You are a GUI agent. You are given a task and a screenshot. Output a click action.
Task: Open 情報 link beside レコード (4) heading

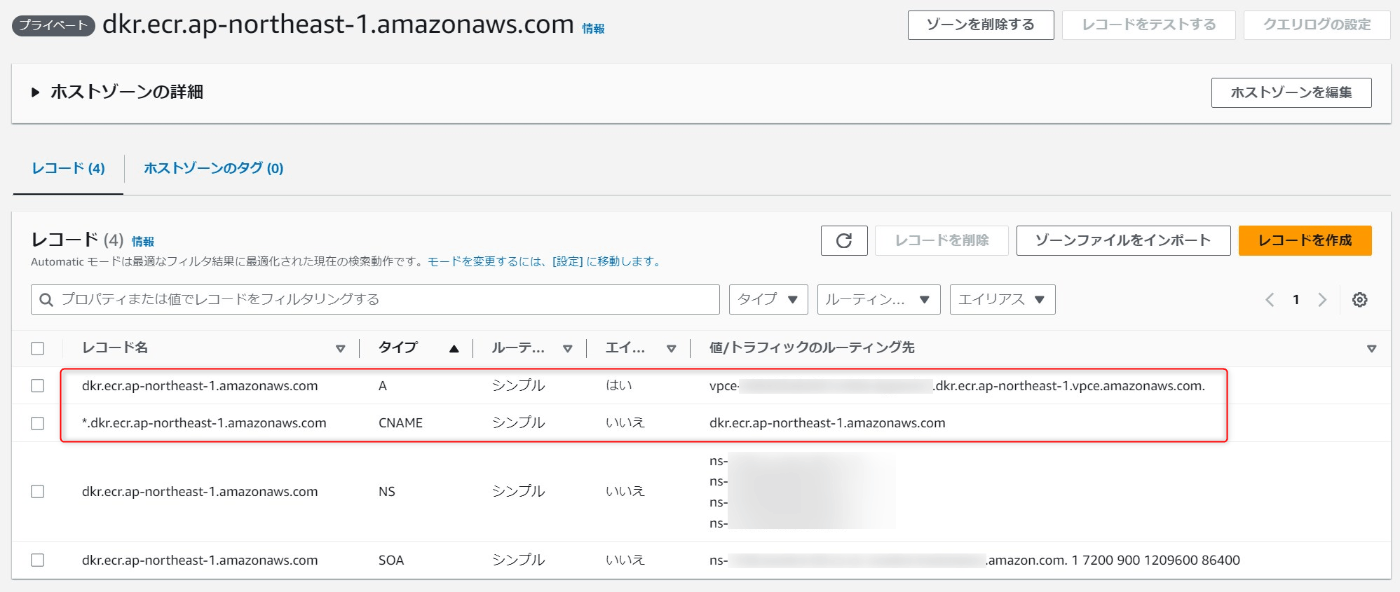pyautogui.click(x=143, y=242)
